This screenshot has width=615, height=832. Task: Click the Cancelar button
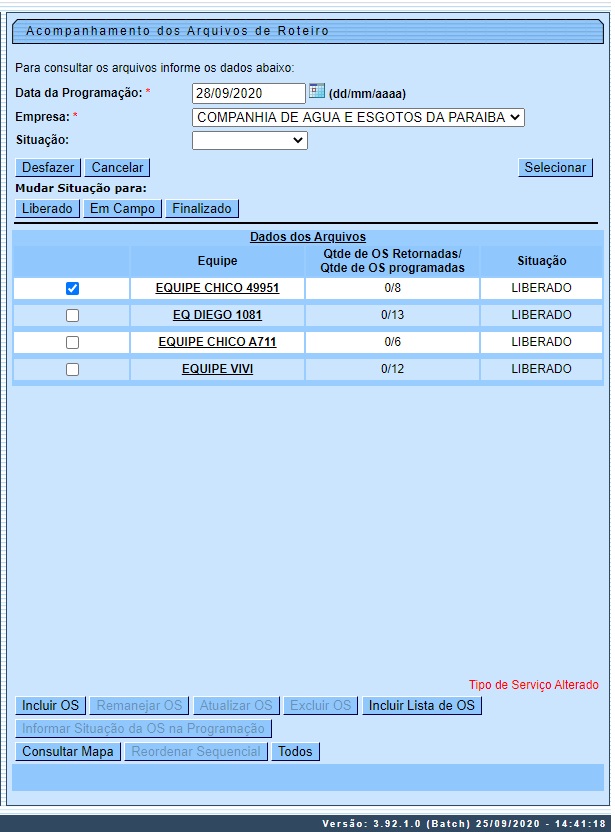point(117,168)
